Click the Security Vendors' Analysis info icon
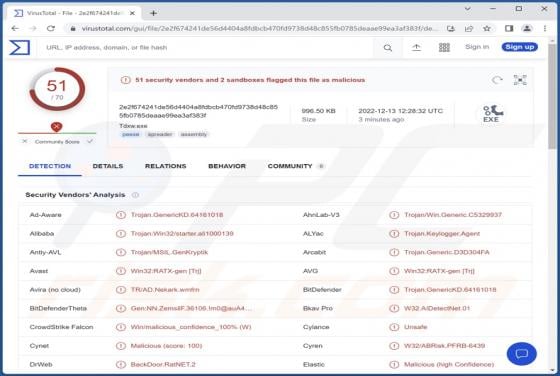 click(x=135, y=195)
